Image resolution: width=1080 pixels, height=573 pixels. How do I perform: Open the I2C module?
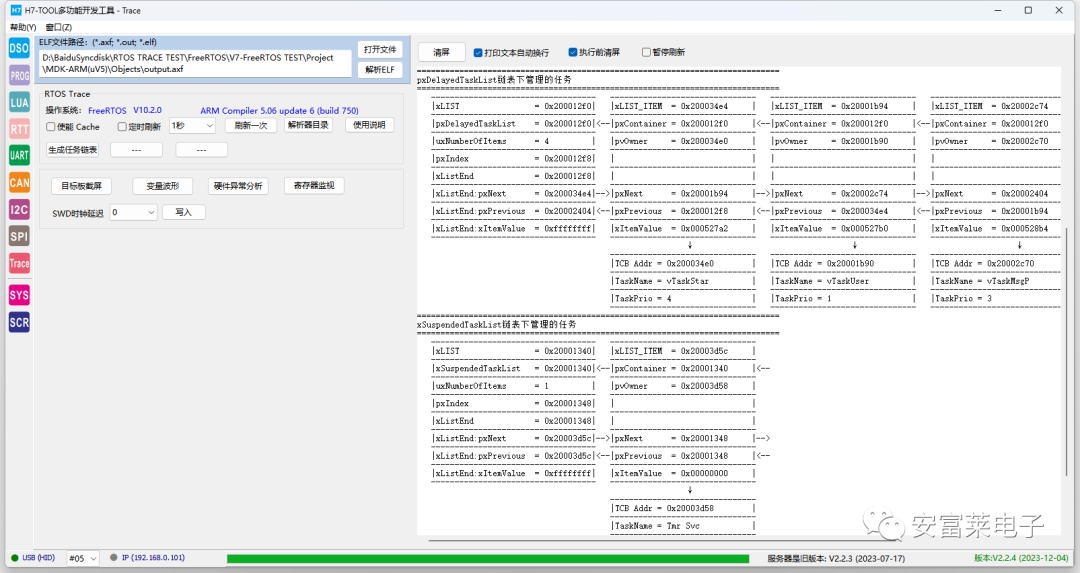point(19,209)
